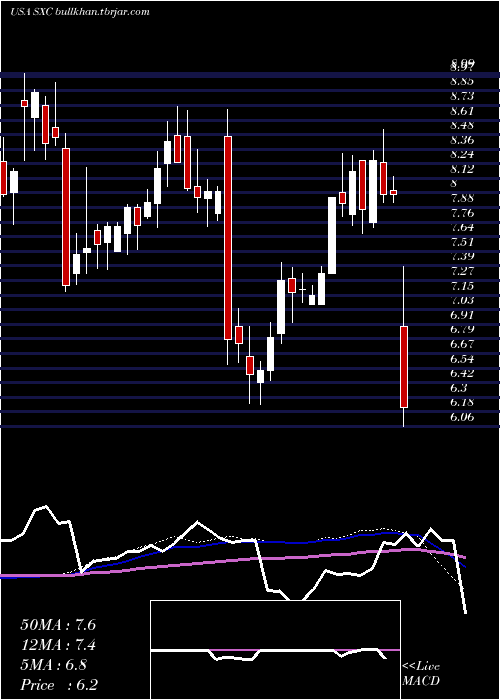Image resolution: width=500 pixels, height=700 pixels.
Task: Click the 6.18 price axis label
Action: pos(462,402)
